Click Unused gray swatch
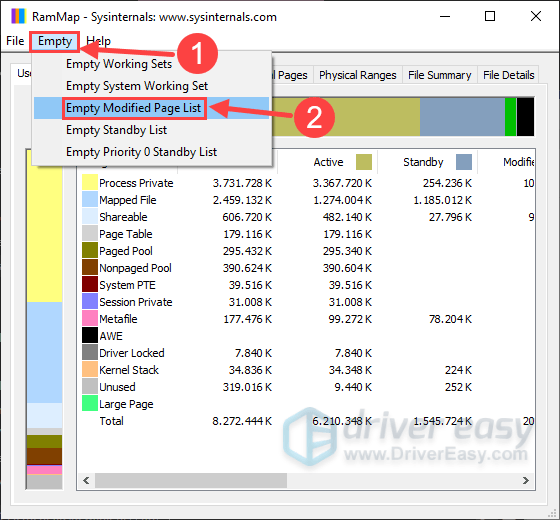The width and height of the screenshot is (560, 520). (x=90, y=387)
